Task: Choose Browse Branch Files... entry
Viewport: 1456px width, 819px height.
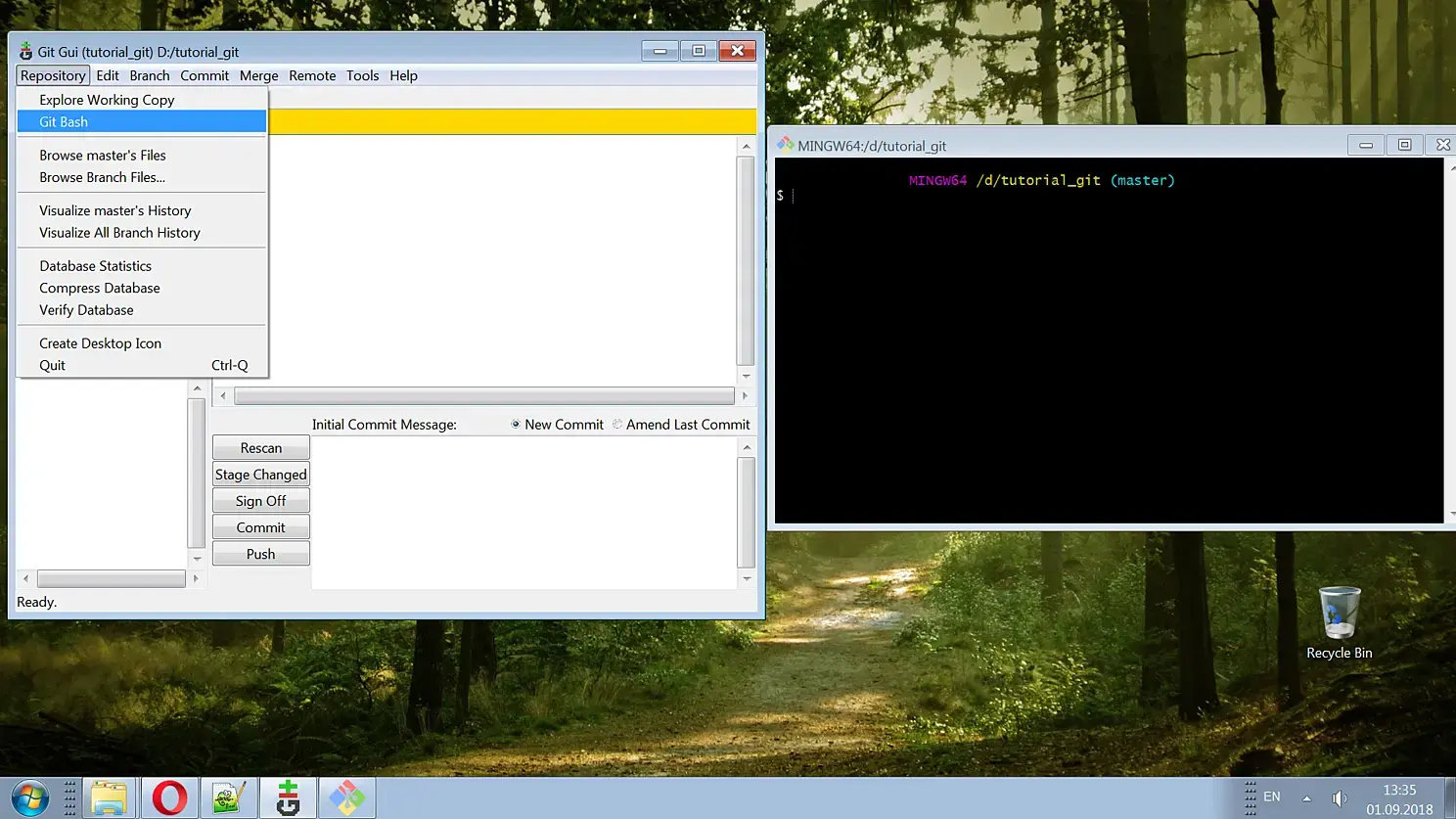Action: [x=142, y=177]
